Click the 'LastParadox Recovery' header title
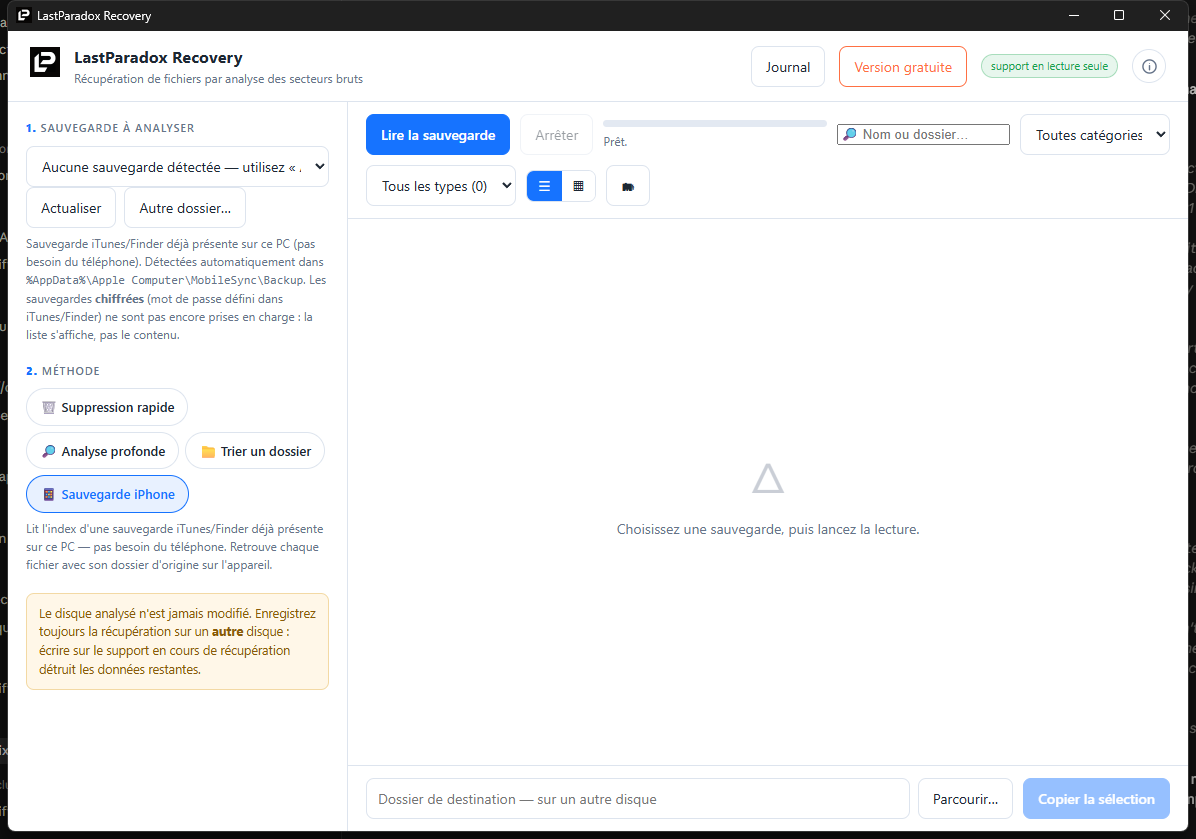1196x839 pixels. 158,58
